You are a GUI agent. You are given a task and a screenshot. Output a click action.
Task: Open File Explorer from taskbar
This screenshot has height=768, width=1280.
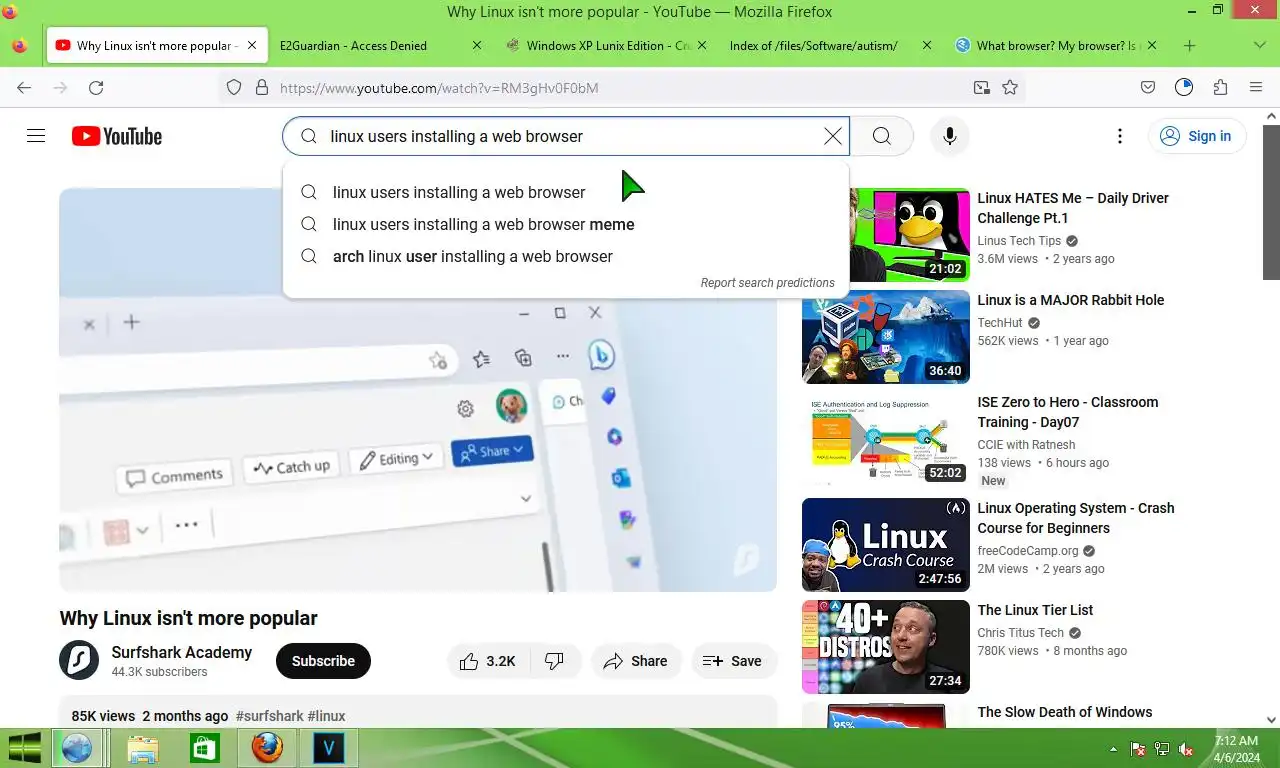pos(142,748)
